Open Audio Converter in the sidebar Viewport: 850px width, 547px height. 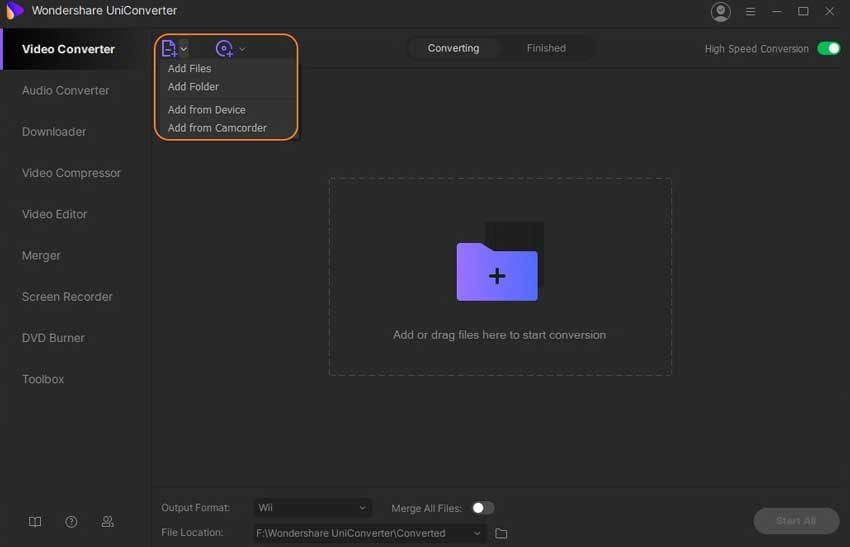(66, 91)
